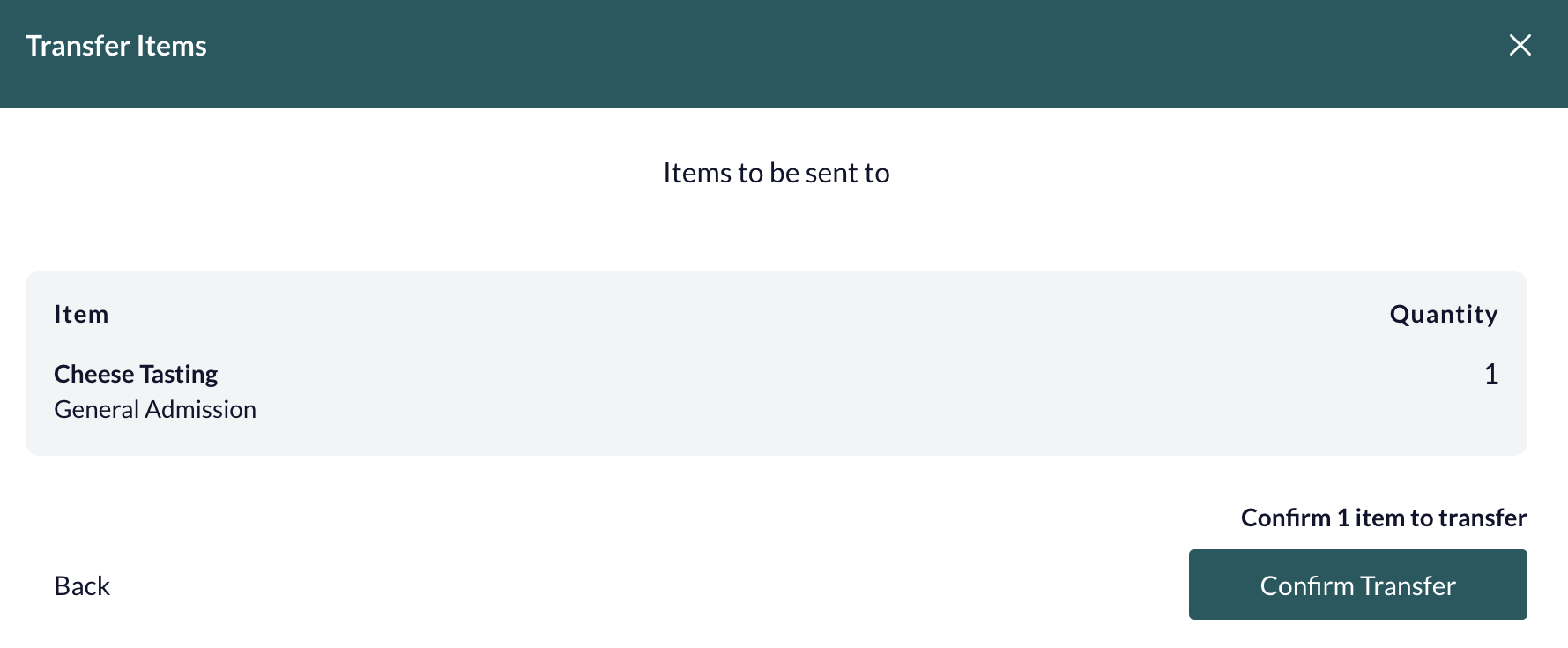1568x648 pixels.
Task: Click the Cheese Tasting item name
Action: 136,374
